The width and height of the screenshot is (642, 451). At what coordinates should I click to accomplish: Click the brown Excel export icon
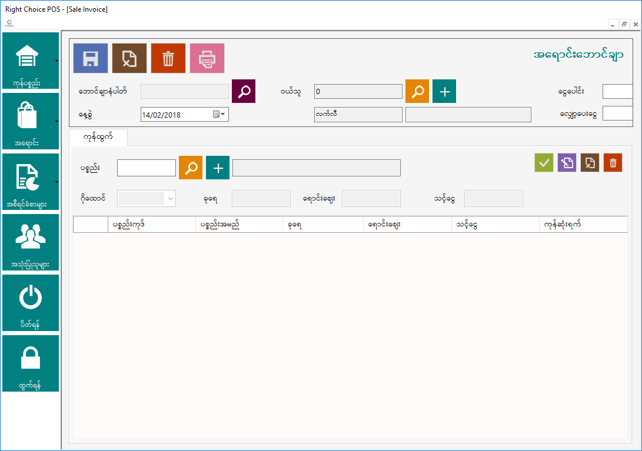tap(129, 58)
